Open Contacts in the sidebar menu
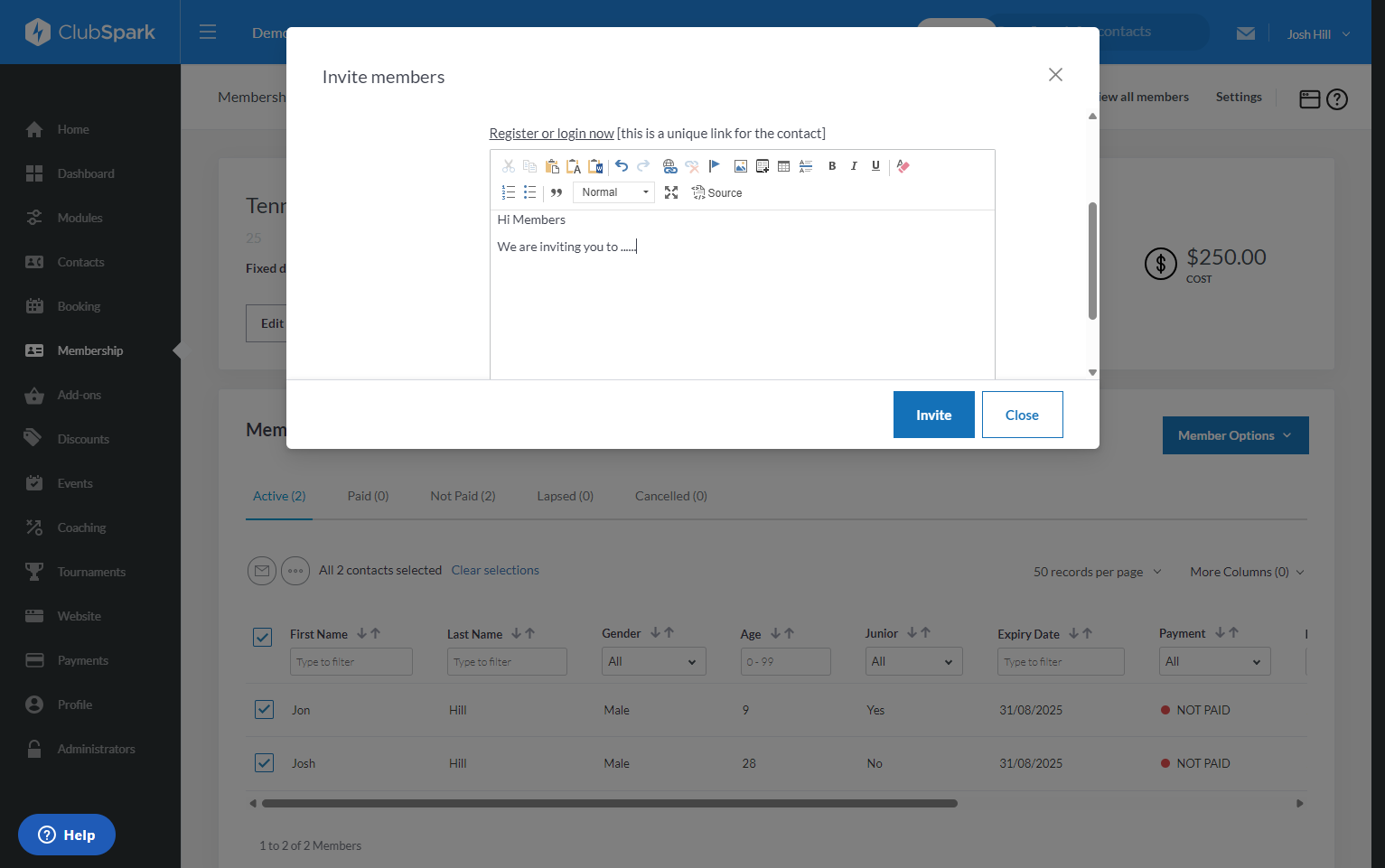Viewport: 1385px width, 868px height. [x=80, y=262]
